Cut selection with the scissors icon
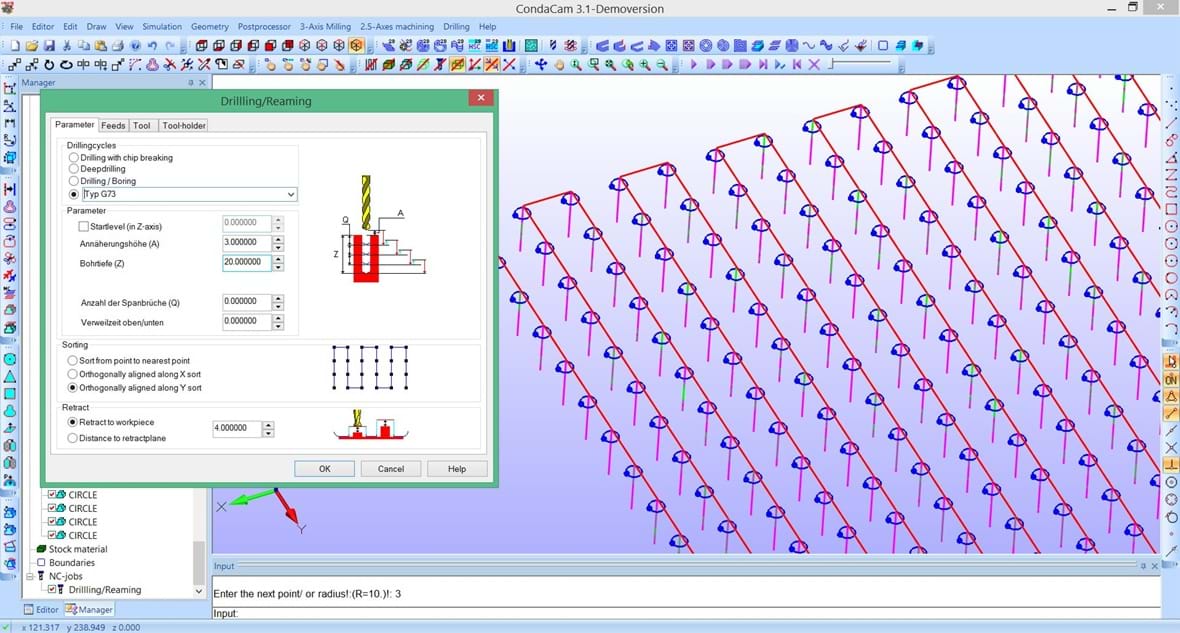 point(67,46)
